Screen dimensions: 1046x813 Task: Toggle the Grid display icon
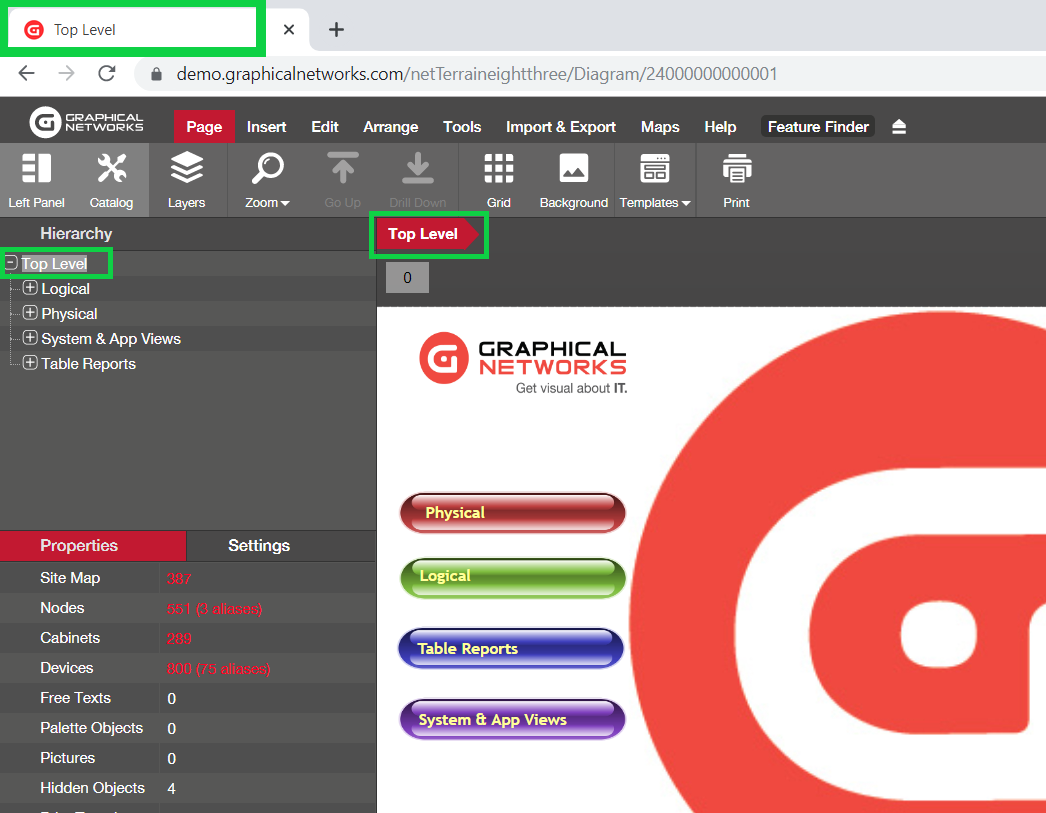pyautogui.click(x=498, y=170)
